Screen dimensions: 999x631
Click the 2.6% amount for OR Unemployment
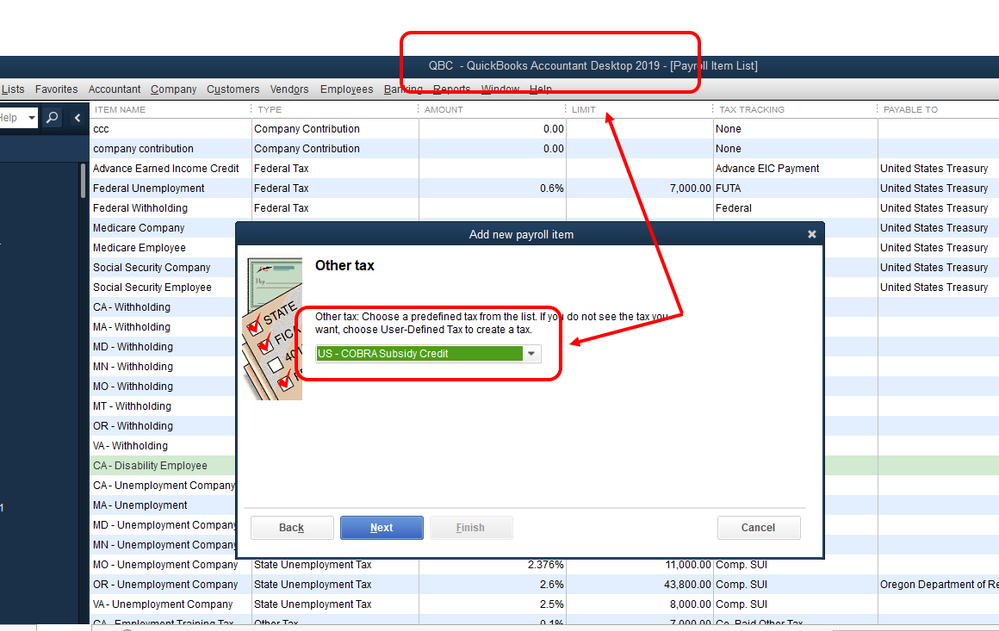(x=551, y=584)
